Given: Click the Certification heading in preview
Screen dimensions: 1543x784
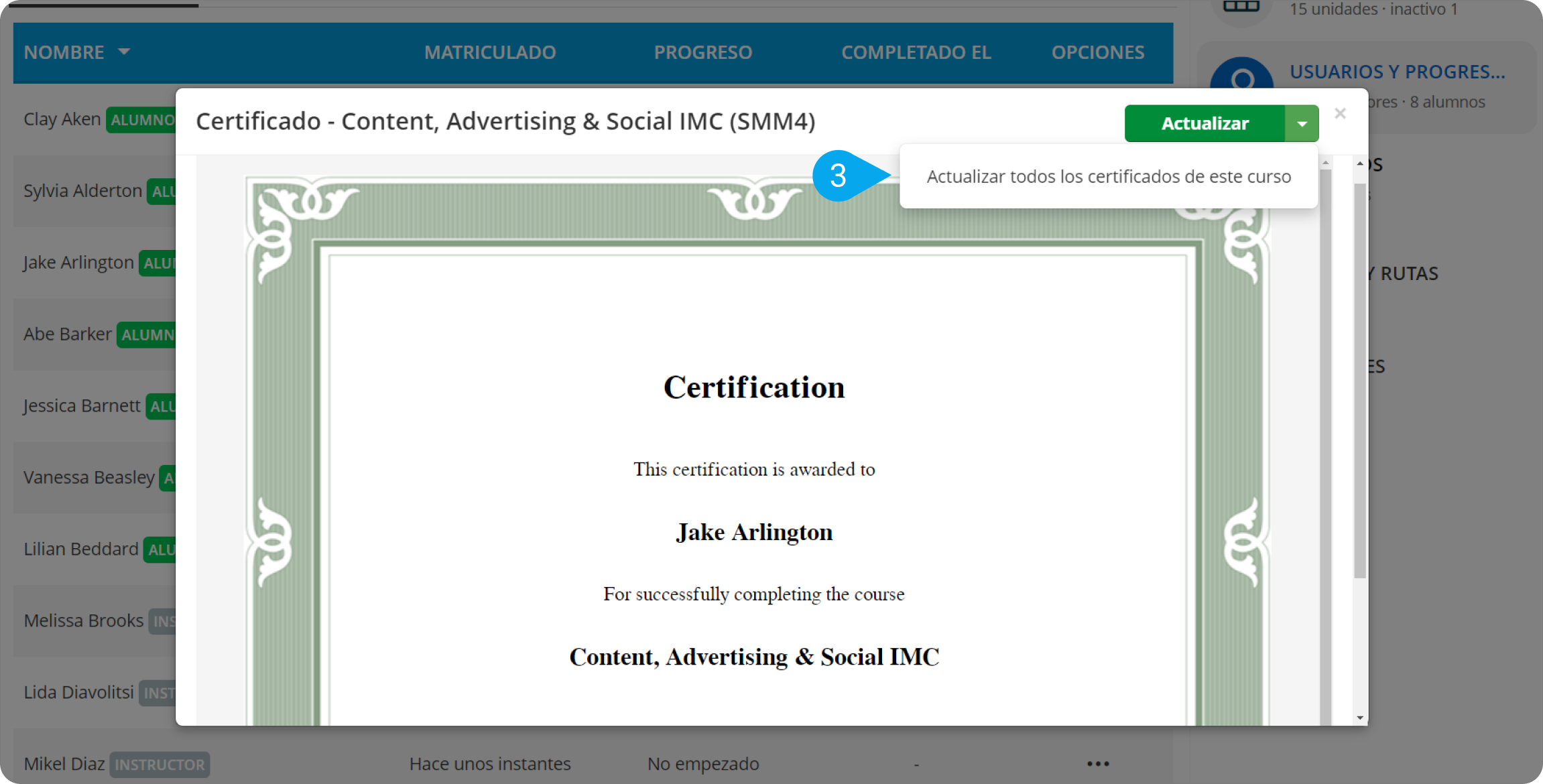Looking at the screenshot, I should coord(754,387).
